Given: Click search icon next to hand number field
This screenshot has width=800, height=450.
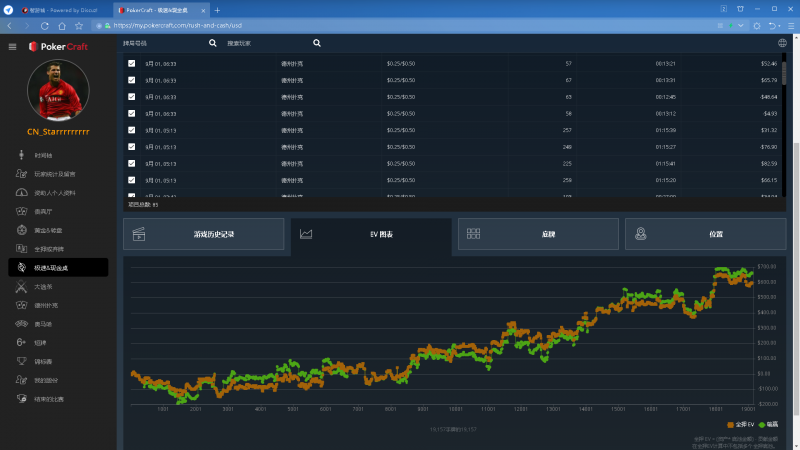Looking at the screenshot, I should coord(212,43).
